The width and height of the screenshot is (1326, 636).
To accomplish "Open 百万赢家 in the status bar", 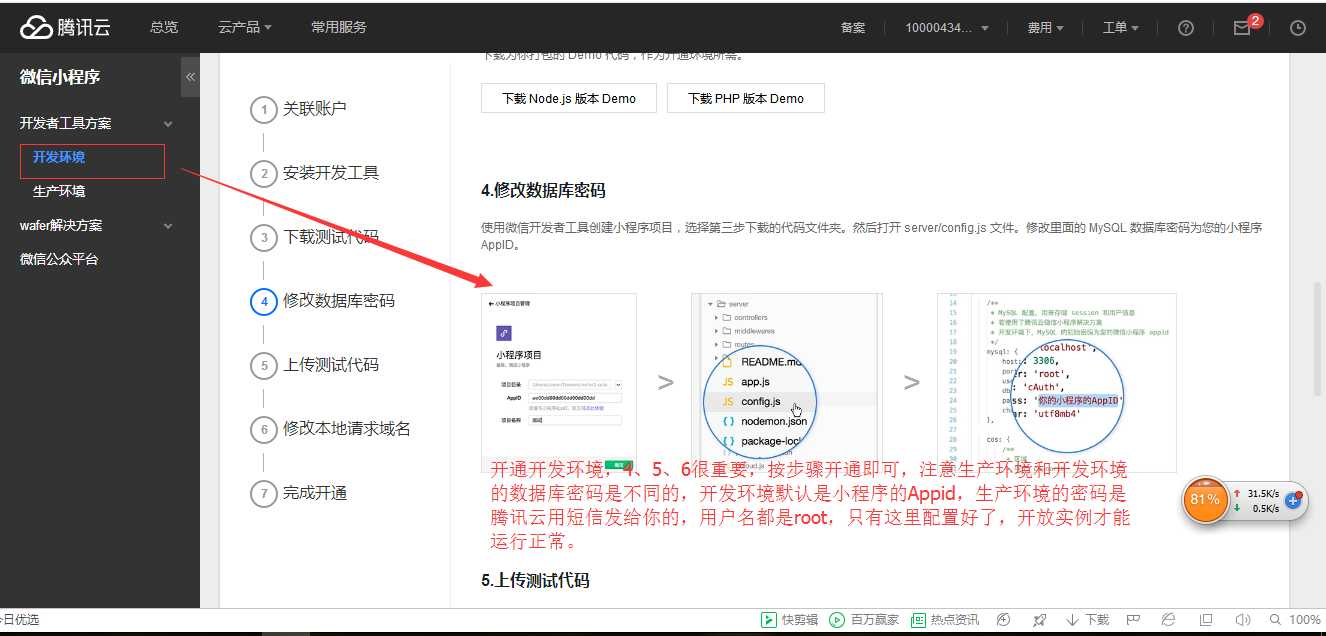I will pos(864,619).
